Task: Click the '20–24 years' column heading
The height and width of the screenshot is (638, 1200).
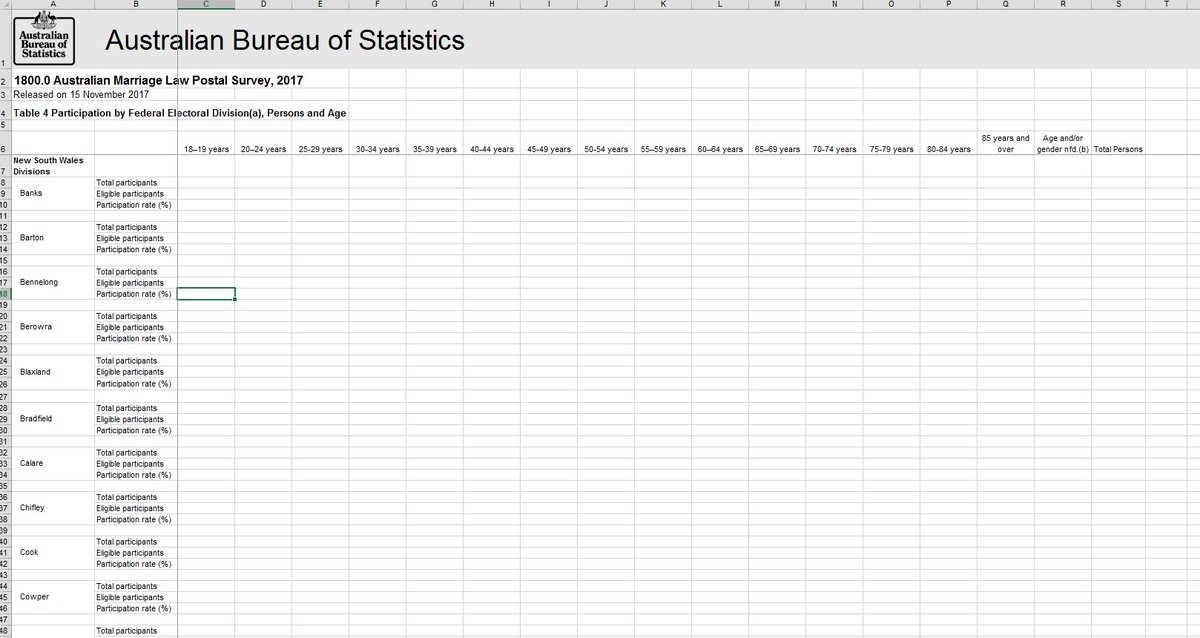Action: [x=264, y=150]
